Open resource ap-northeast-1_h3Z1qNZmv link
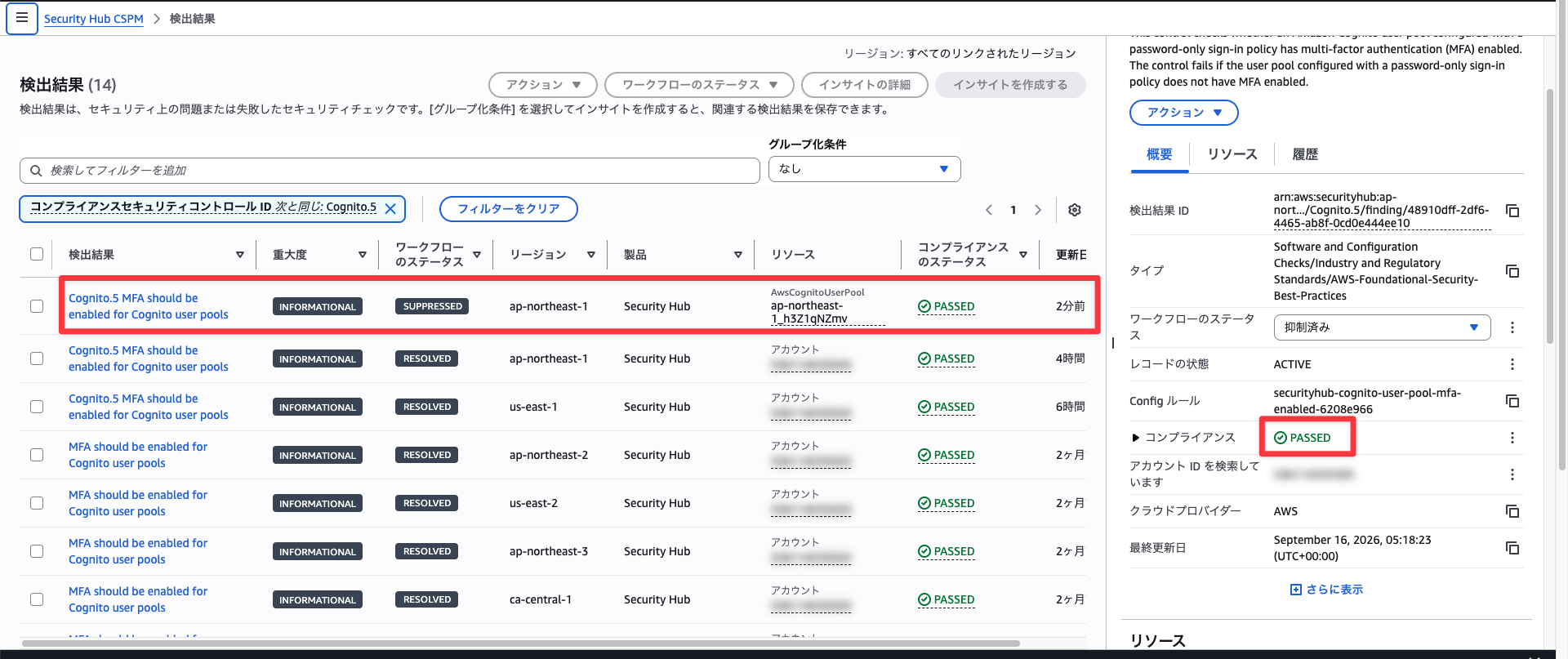 pyautogui.click(x=827, y=312)
